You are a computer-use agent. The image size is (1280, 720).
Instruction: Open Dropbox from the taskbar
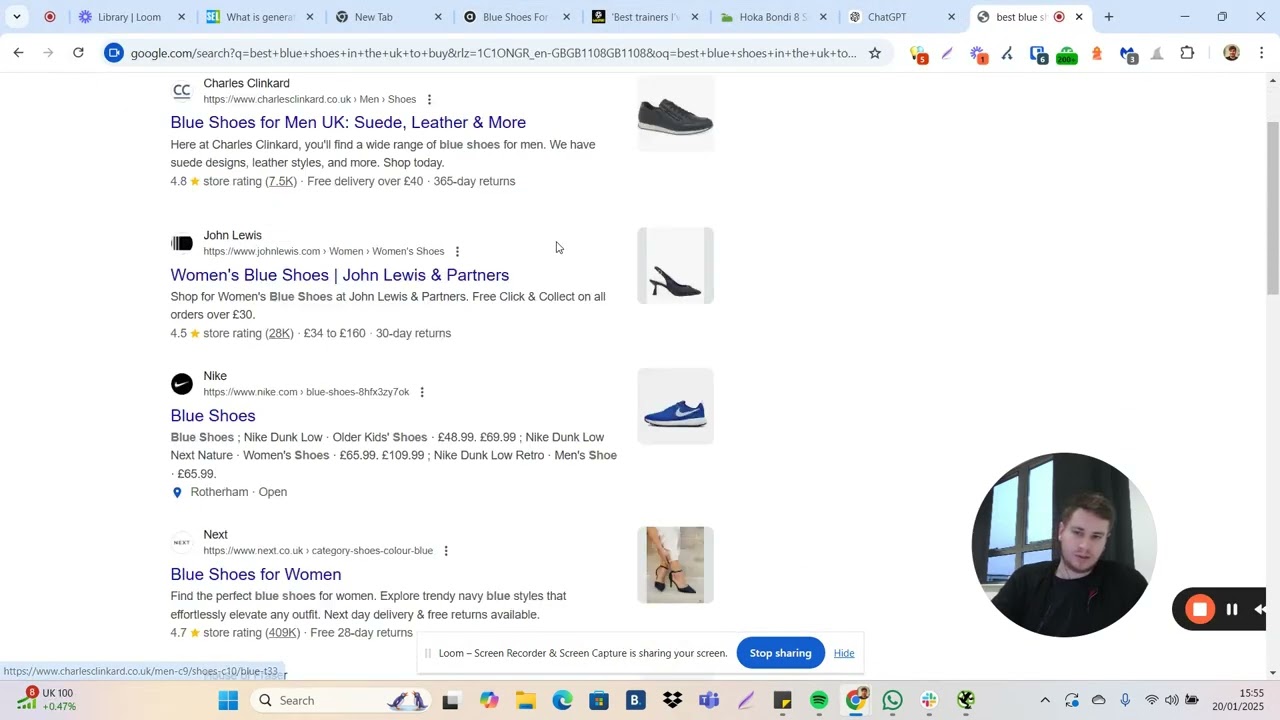point(672,700)
